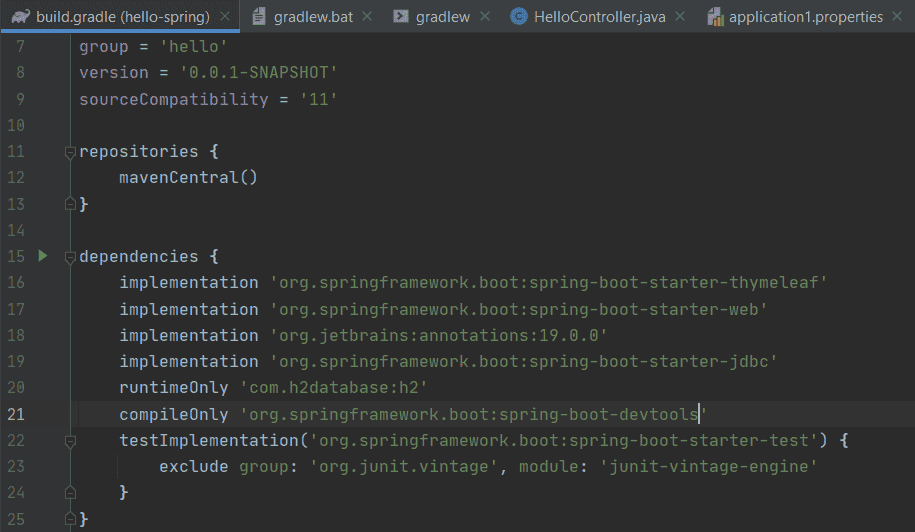Click line number 7 in gutter
Image resolution: width=915 pixels, height=532 pixels.
[20, 46]
